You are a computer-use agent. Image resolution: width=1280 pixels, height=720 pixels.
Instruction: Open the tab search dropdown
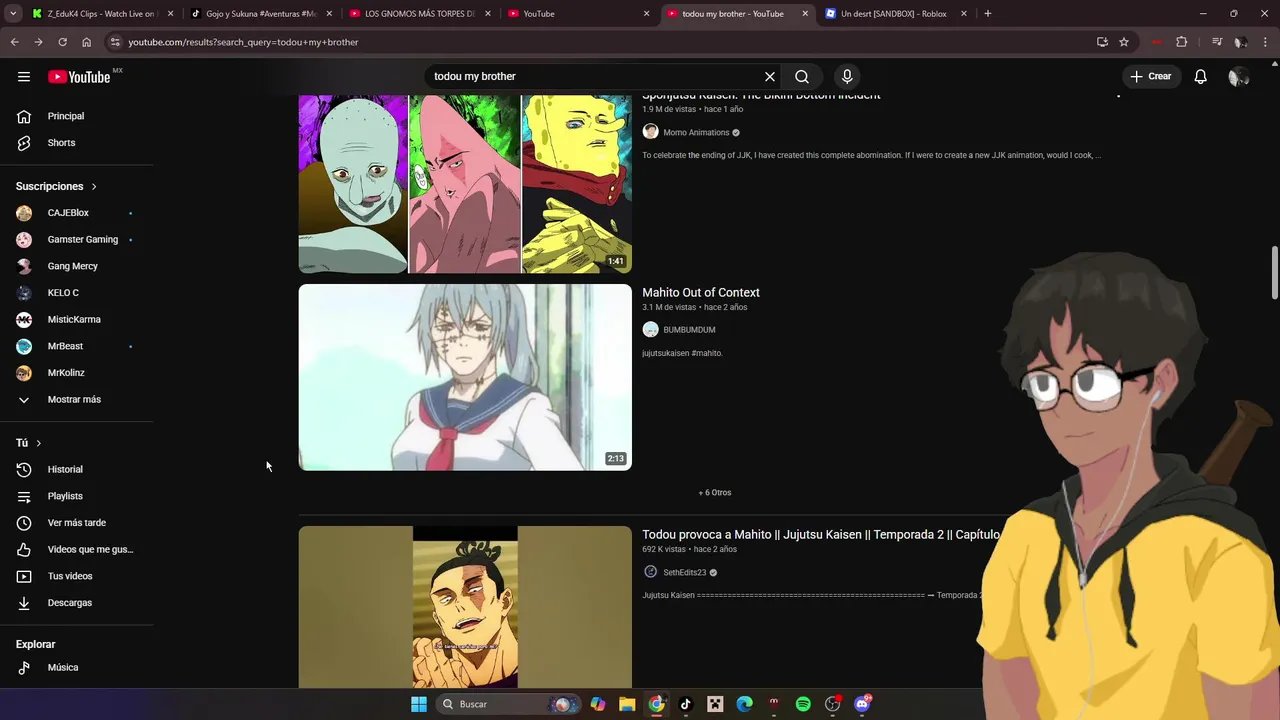click(13, 14)
